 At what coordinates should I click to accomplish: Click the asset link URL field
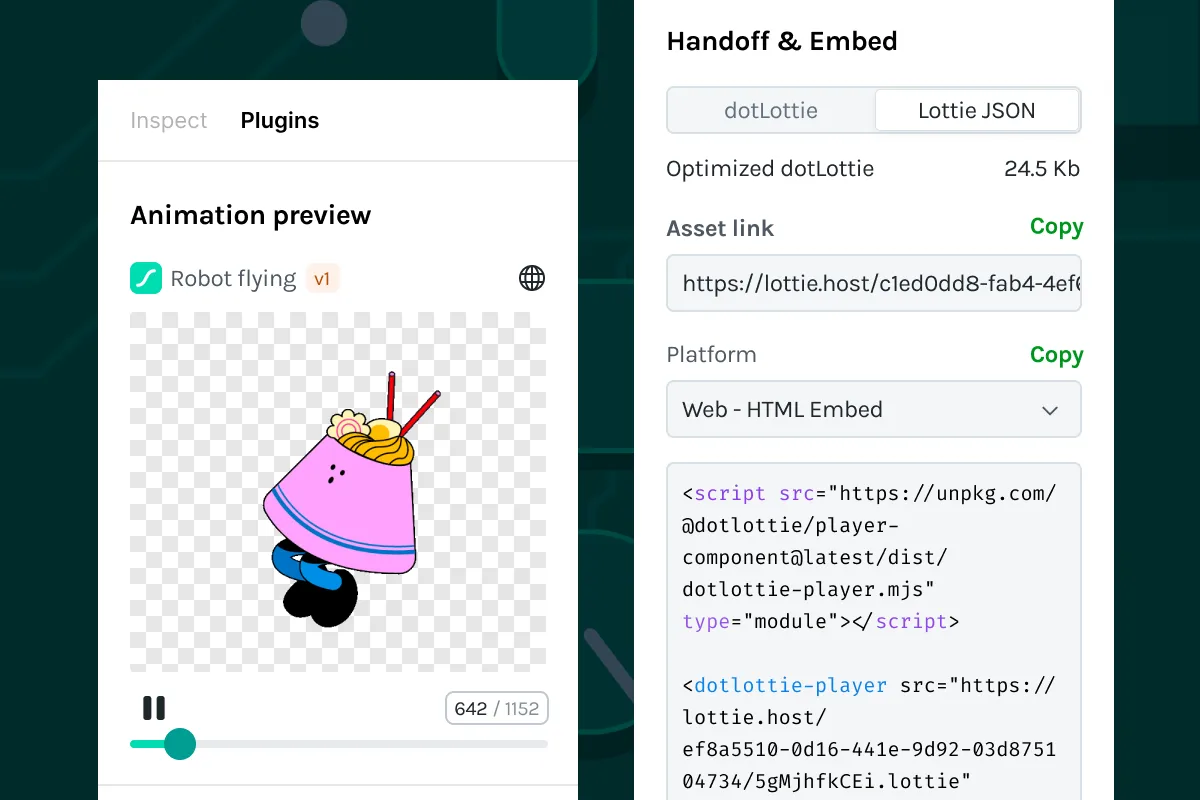coord(874,283)
